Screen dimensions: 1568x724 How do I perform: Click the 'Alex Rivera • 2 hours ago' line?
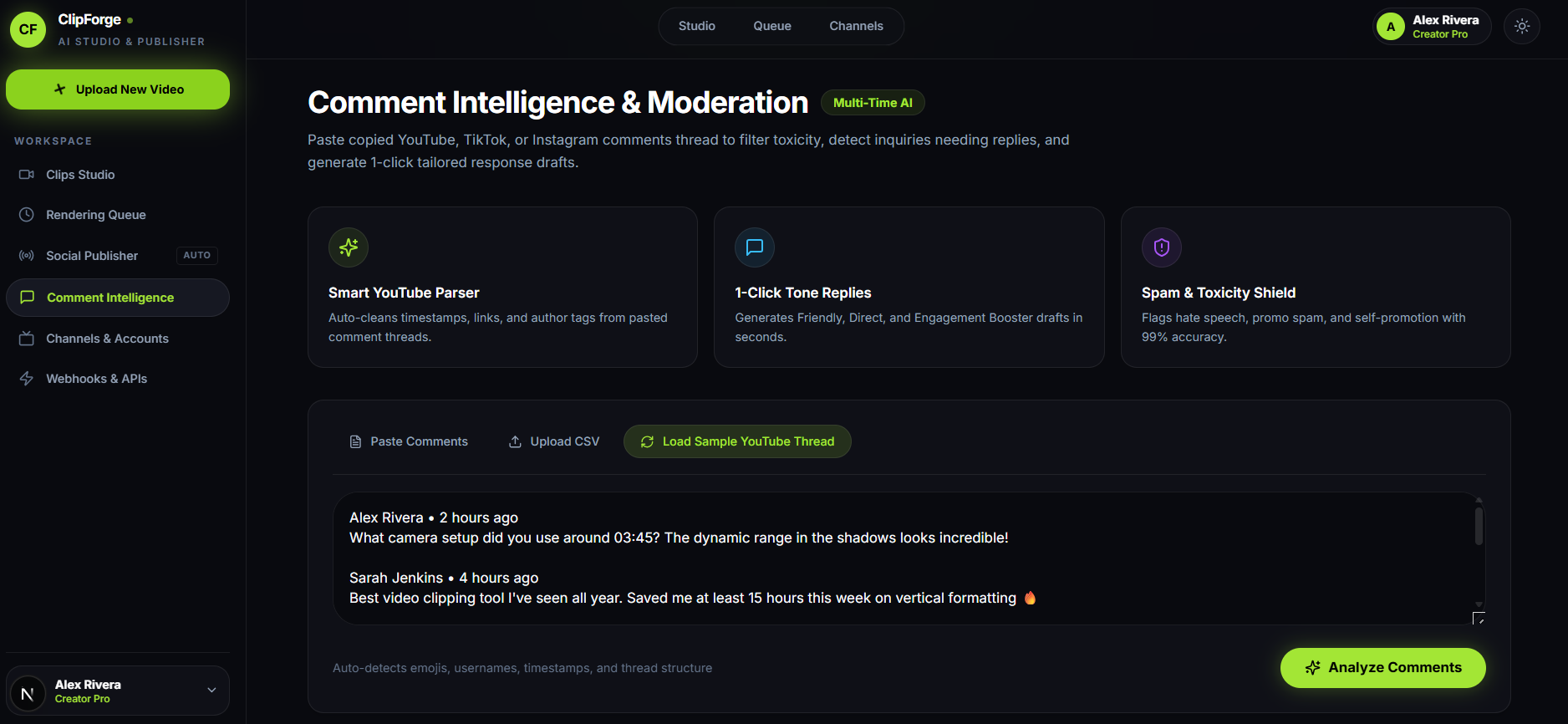434,518
